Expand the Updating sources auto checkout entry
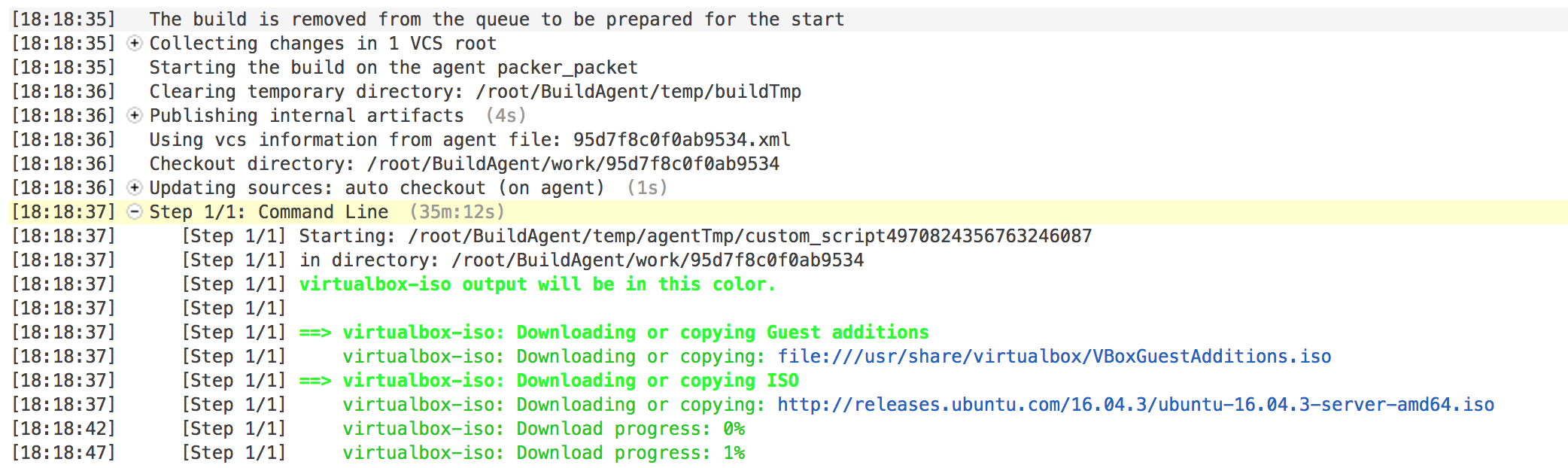This screenshot has height=468, width=1568. 134,188
